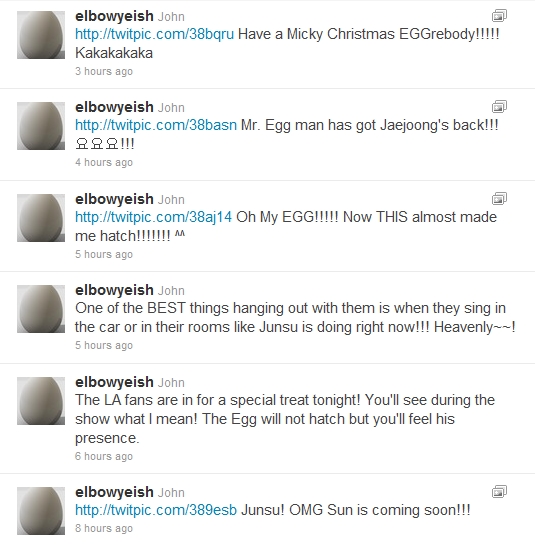This screenshot has width=535, height=546.
Task: Open elbowyeish username on BEST things tweet
Action: pyautogui.click(x=114, y=290)
